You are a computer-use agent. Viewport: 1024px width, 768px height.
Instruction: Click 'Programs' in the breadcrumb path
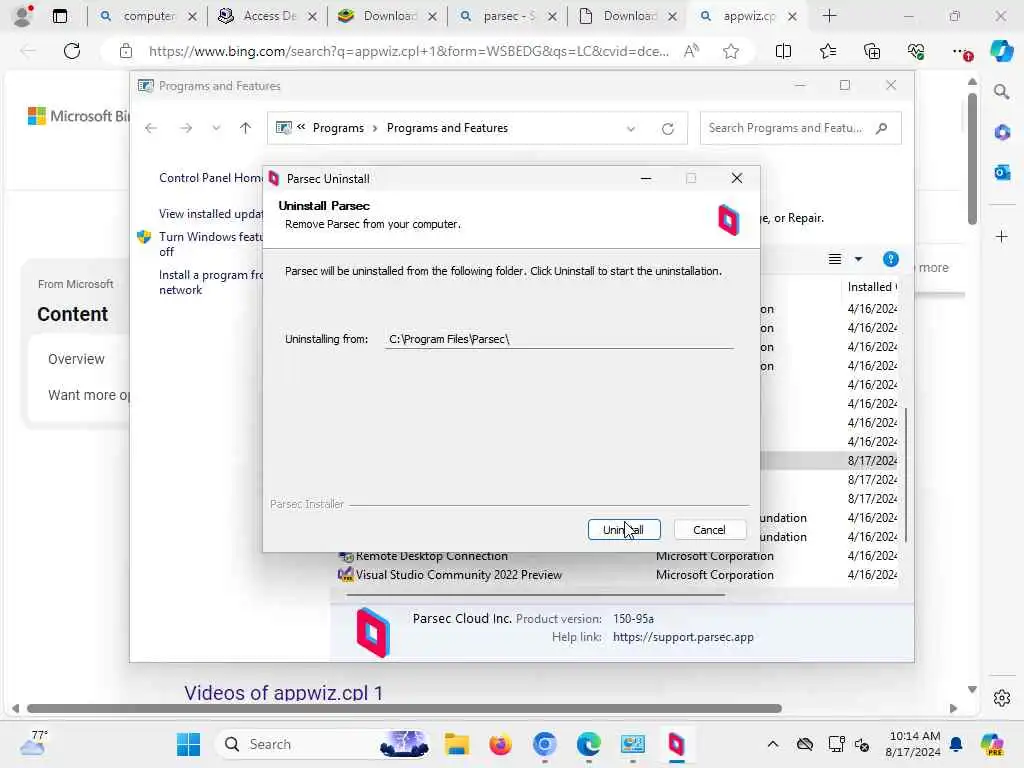tap(338, 128)
